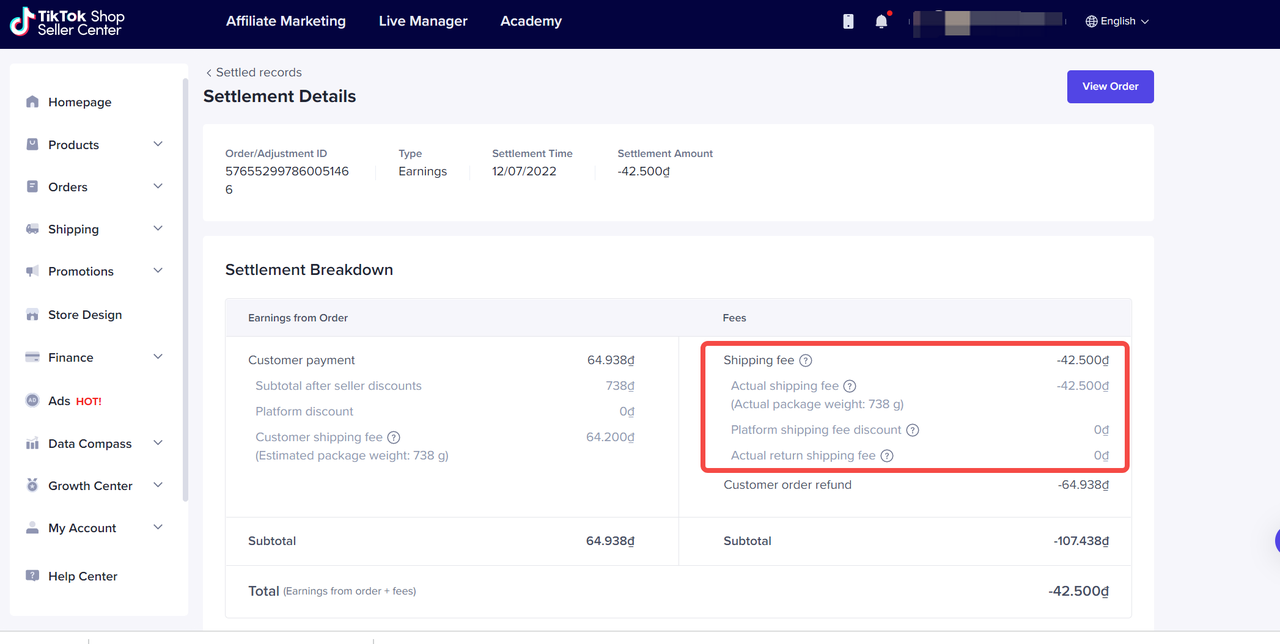Go to the Live Manager tab
The image size is (1280, 644).
[x=423, y=21]
